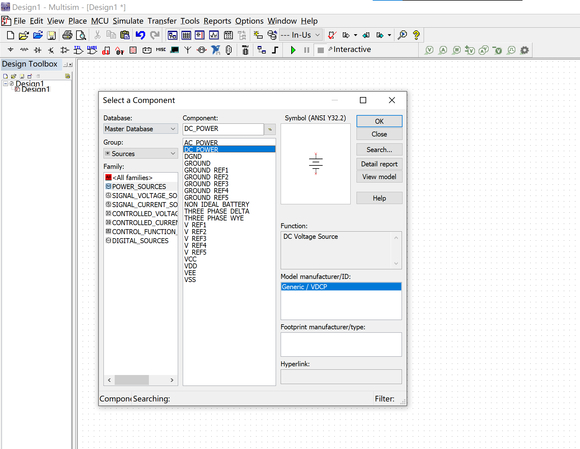Screen dimensions: 580x449
Task: Open Multisim Help yellow question mark icon
Action: (x=417, y=35)
